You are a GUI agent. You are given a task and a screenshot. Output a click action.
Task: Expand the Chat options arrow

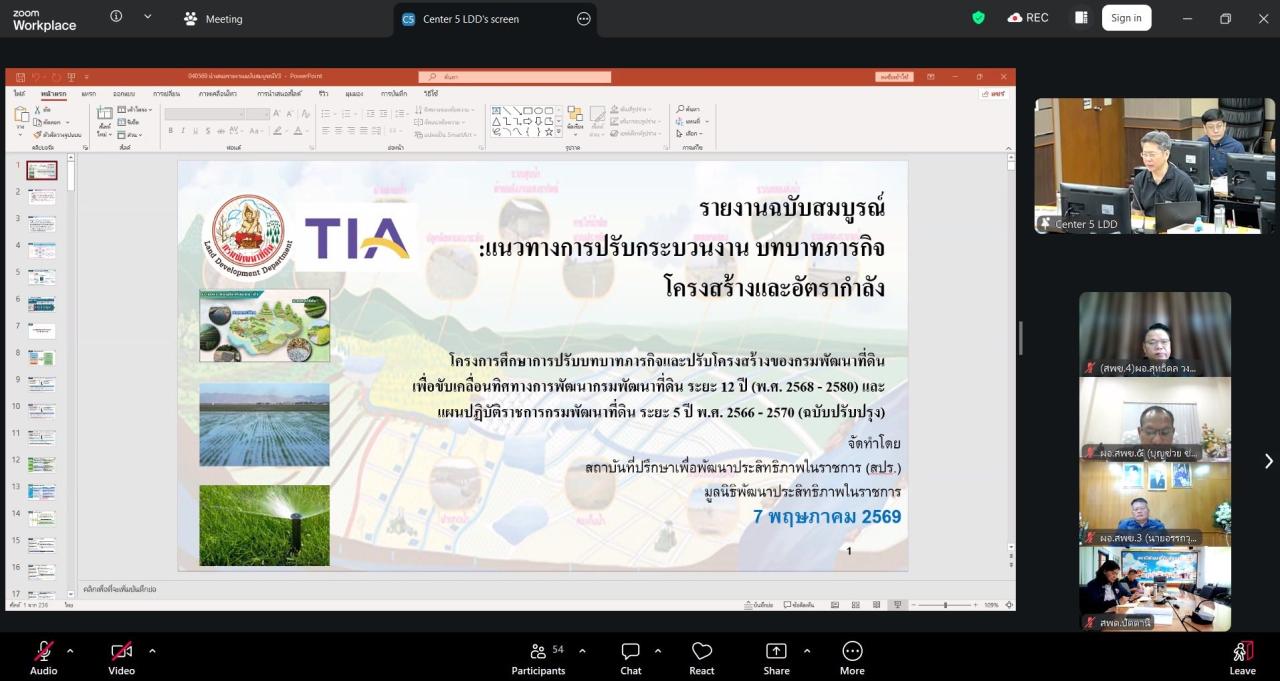tap(657, 650)
